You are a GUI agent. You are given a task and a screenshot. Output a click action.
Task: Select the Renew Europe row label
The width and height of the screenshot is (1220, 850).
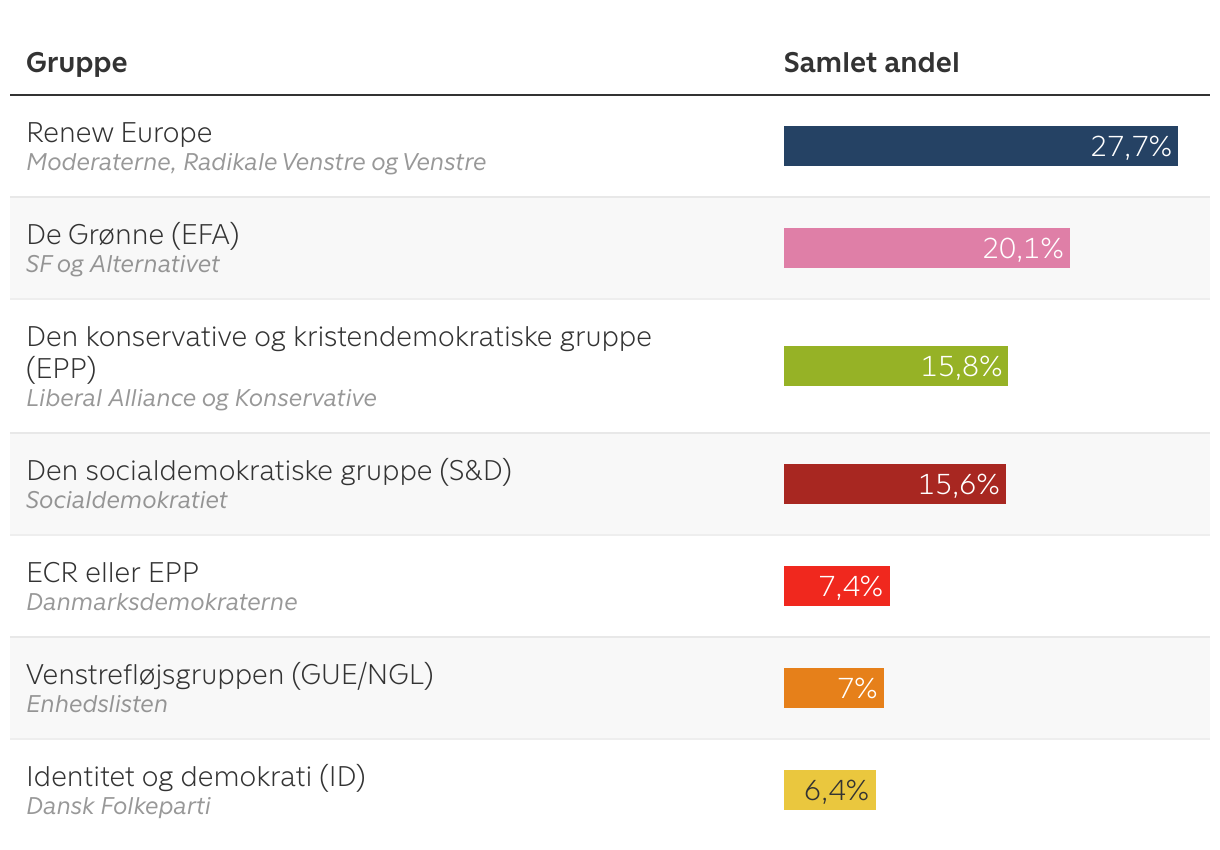[119, 133]
